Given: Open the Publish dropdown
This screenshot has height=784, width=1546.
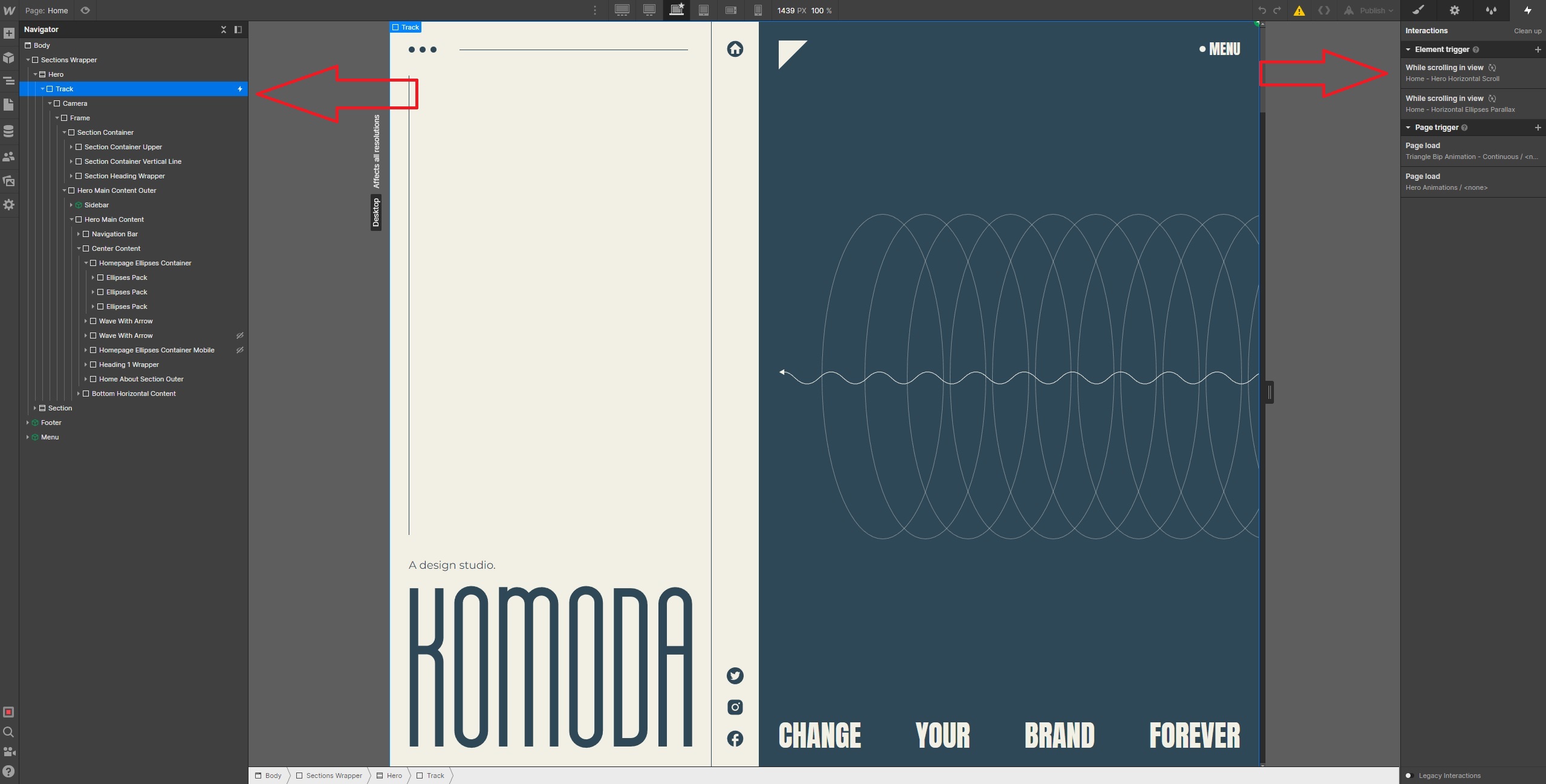Looking at the screenshot, I should pos(1369,10).
